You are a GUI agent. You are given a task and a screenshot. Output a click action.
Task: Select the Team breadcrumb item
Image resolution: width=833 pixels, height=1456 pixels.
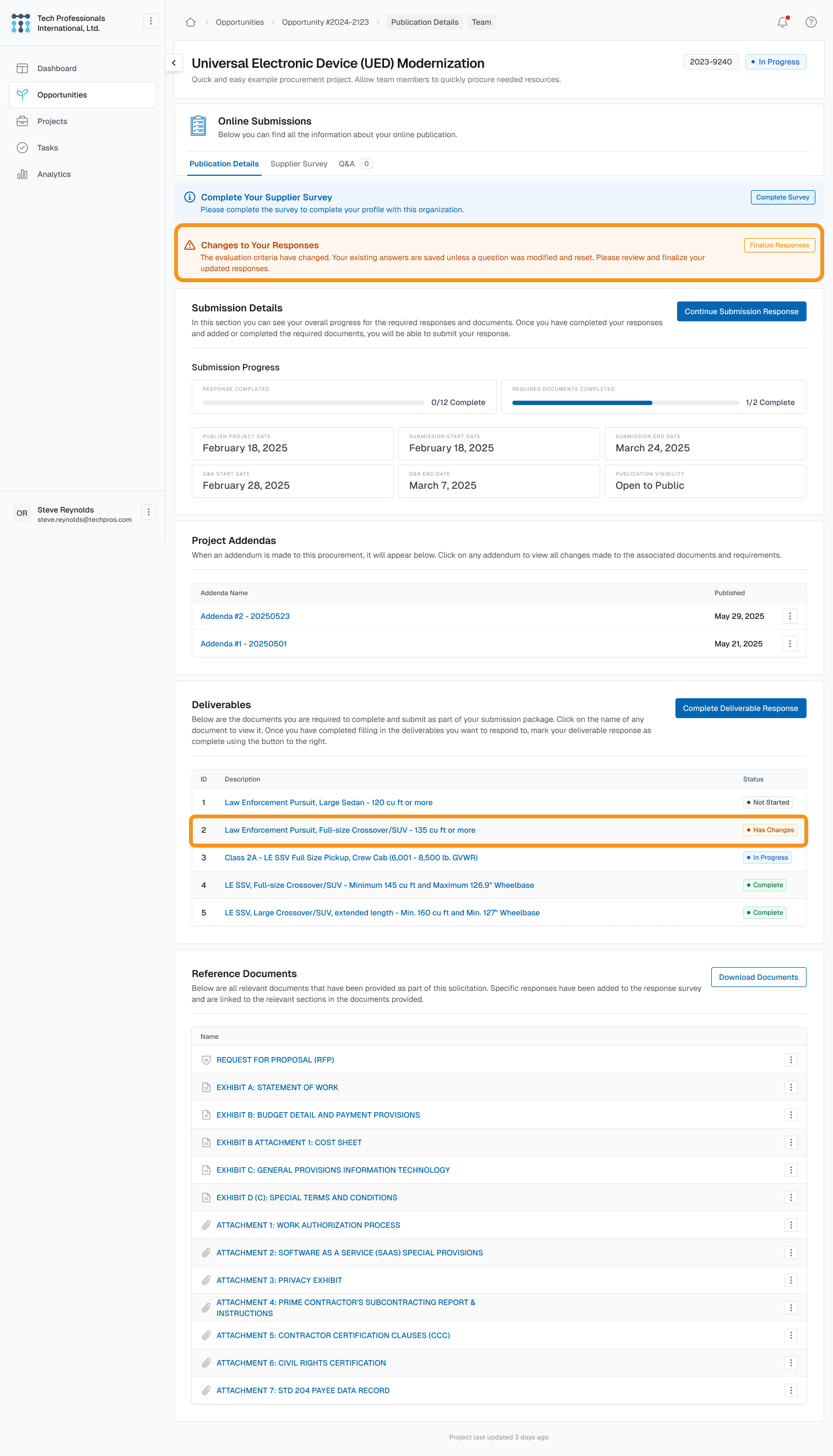coord(481,22)
